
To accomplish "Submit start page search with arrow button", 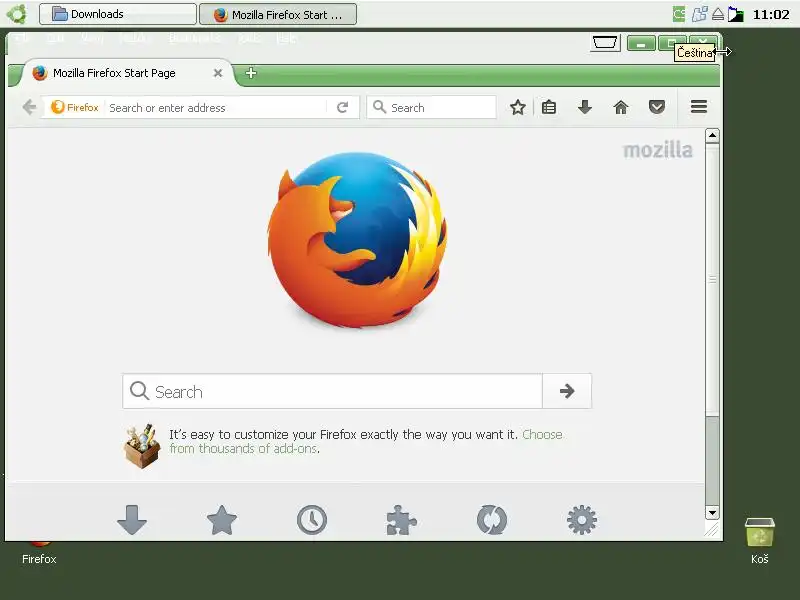I will pos(567,391).
